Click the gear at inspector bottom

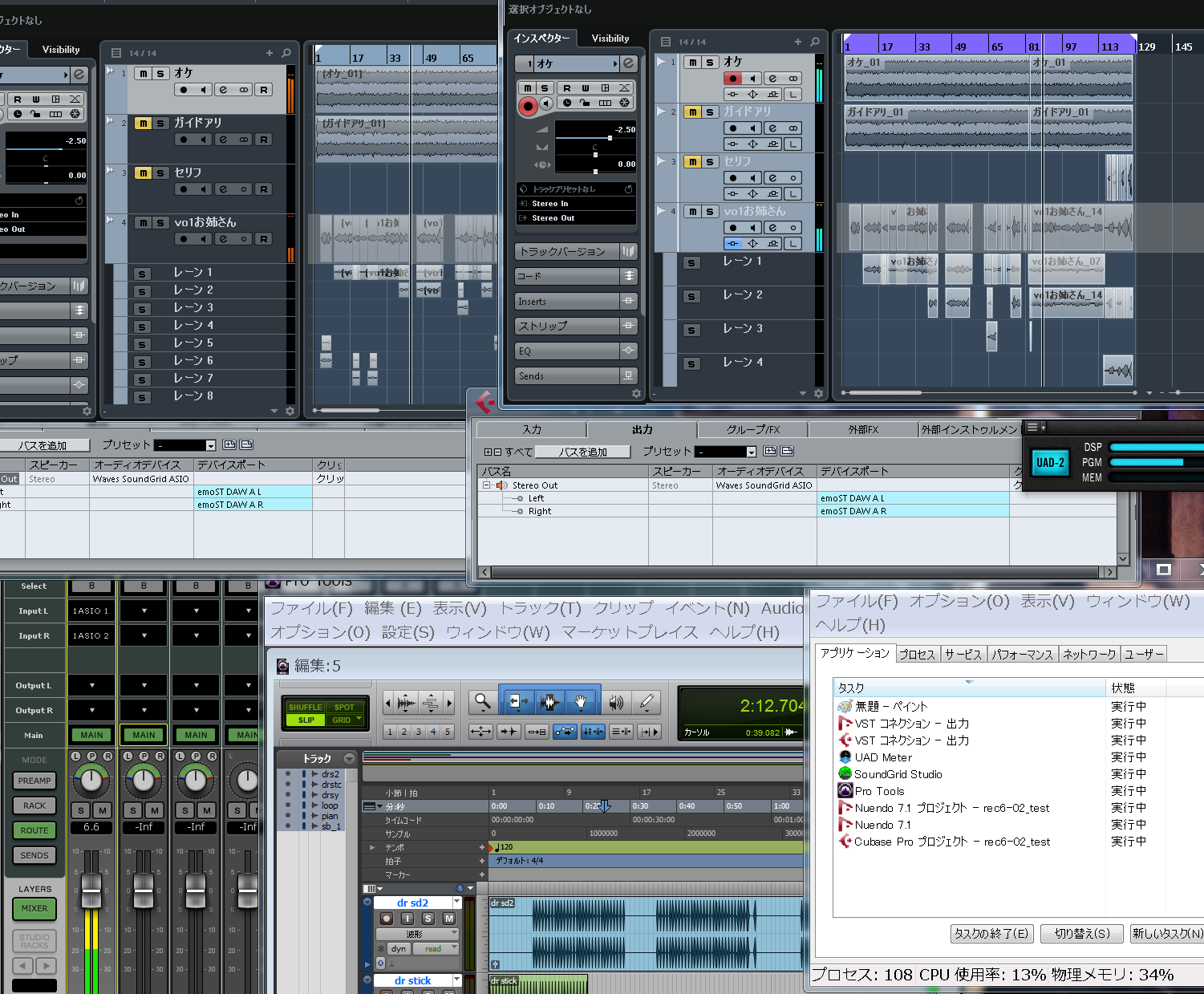click(636, 394)
